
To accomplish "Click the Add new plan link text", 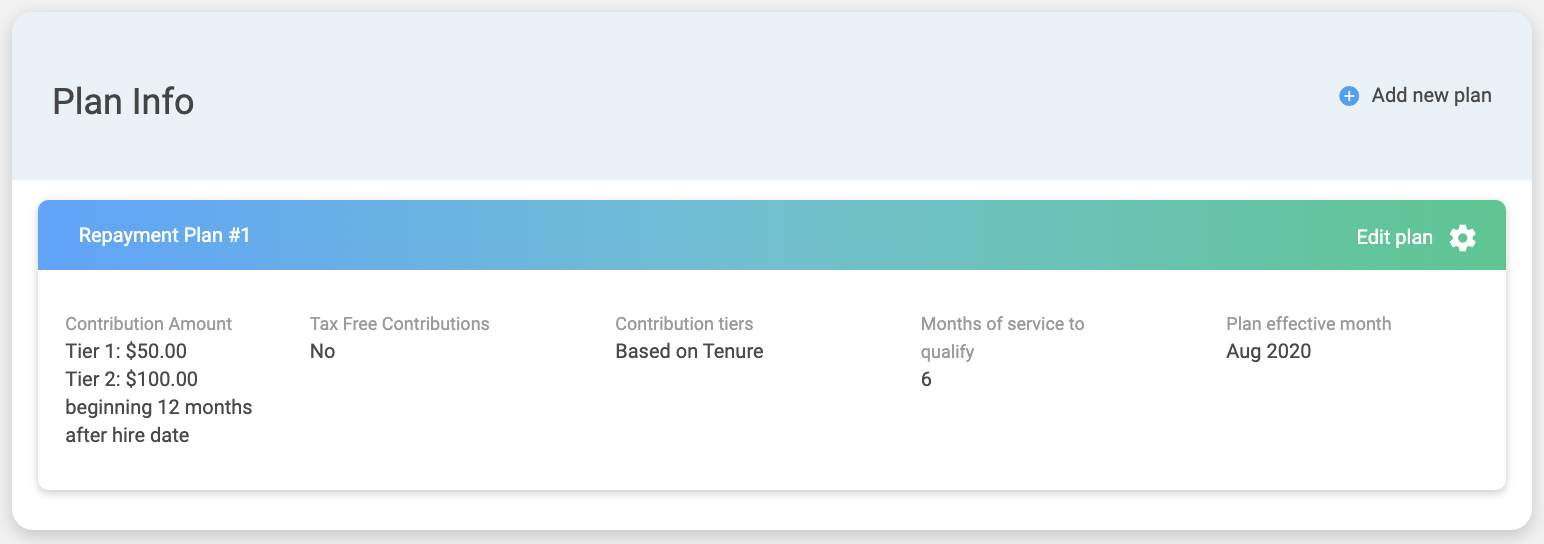I will 1431,96.
